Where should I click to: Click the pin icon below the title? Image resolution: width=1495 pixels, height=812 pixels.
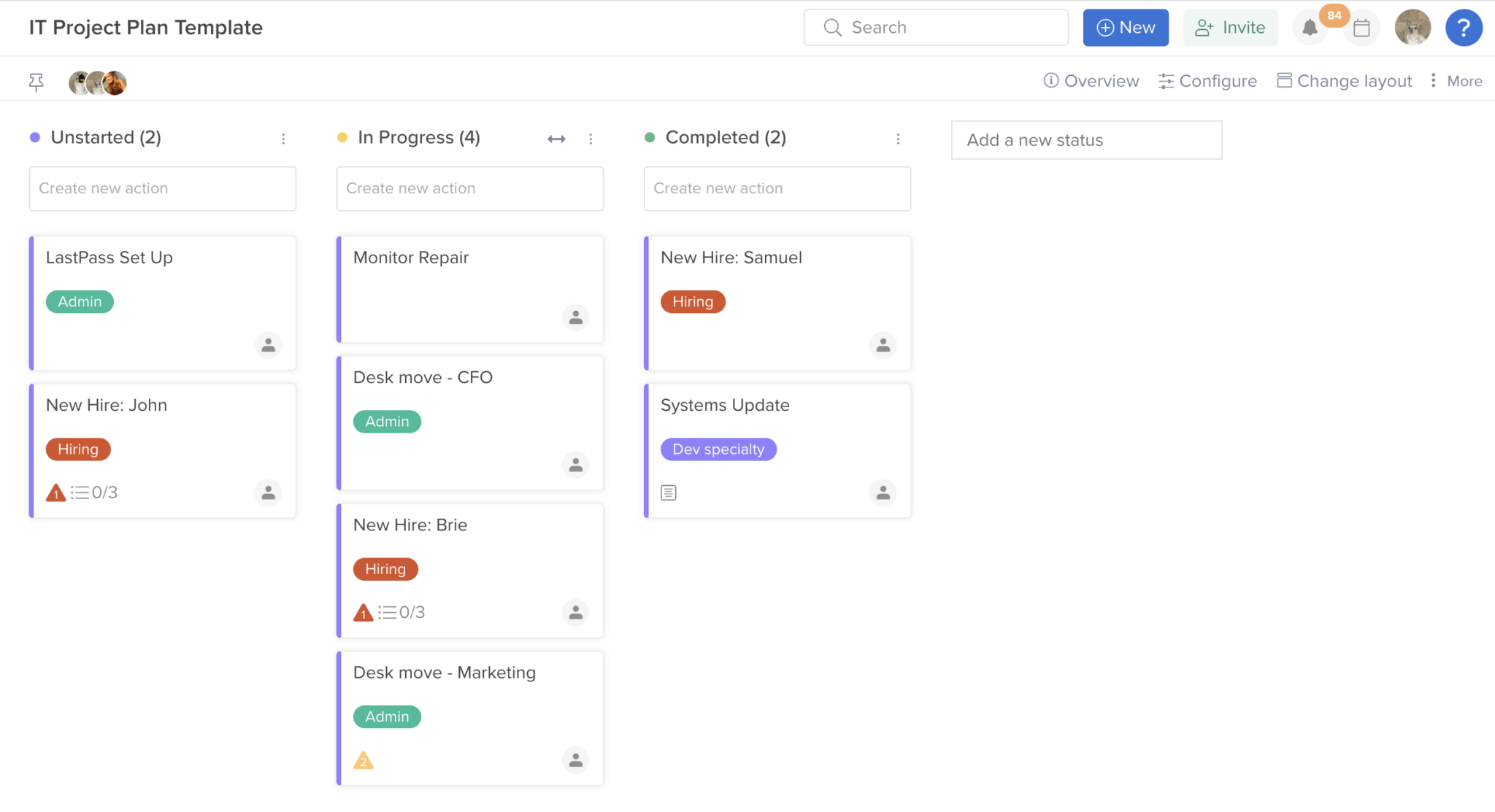point(36,82)
